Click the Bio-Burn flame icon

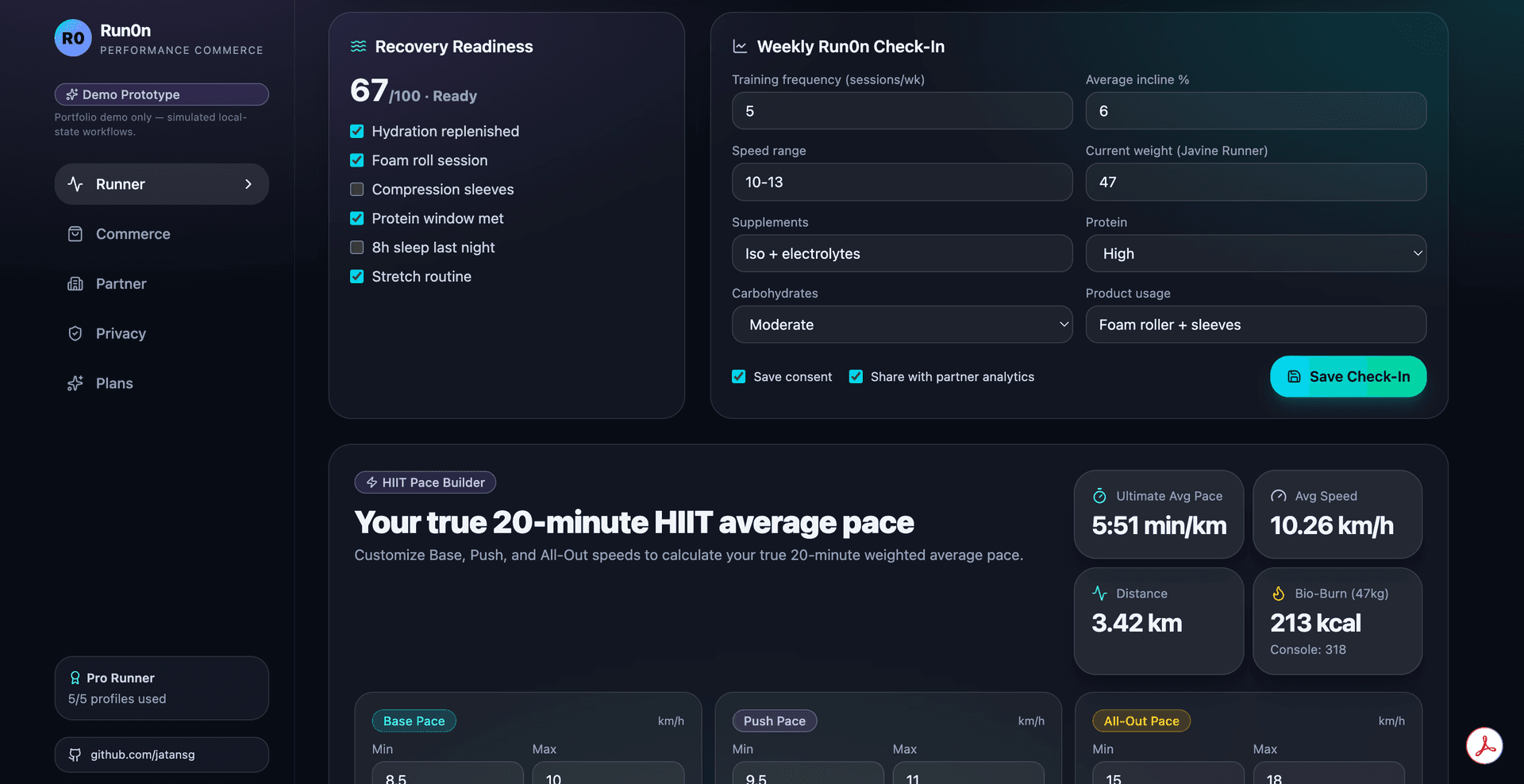[x=1278, y=594]
